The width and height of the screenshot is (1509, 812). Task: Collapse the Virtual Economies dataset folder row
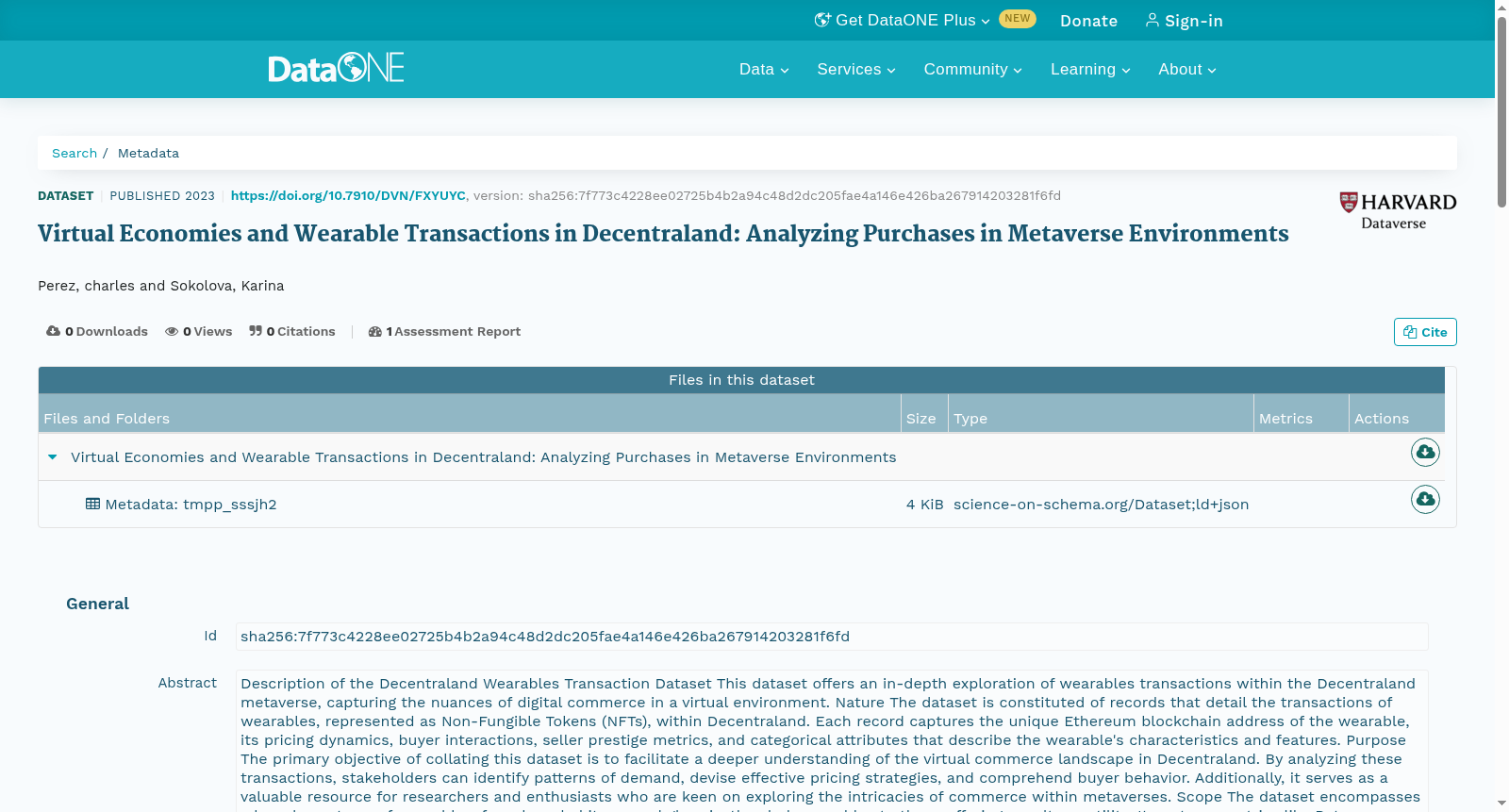point(53,457)
